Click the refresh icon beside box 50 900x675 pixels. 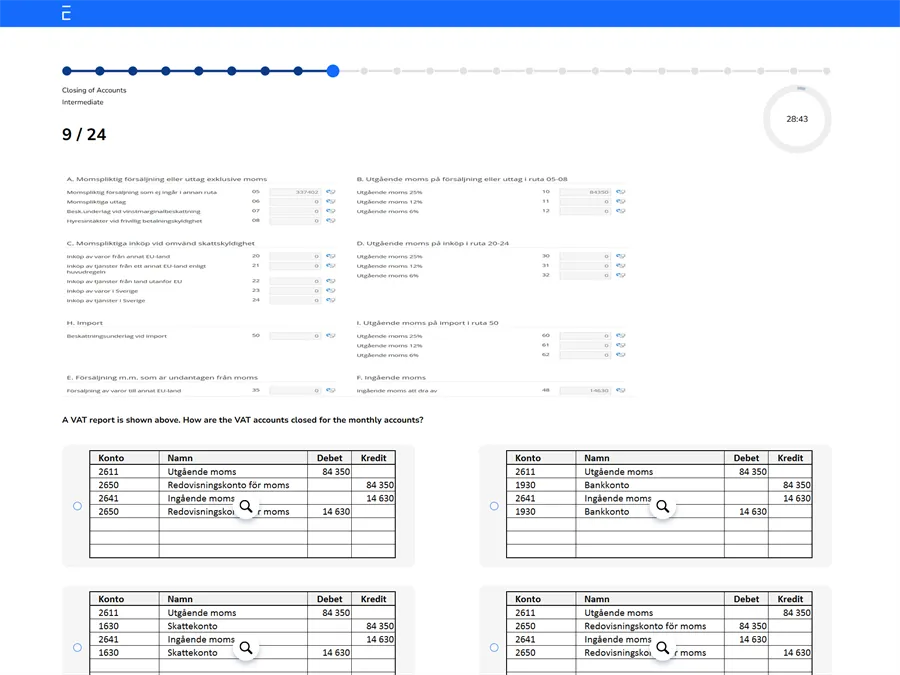(x=330, y=336)
